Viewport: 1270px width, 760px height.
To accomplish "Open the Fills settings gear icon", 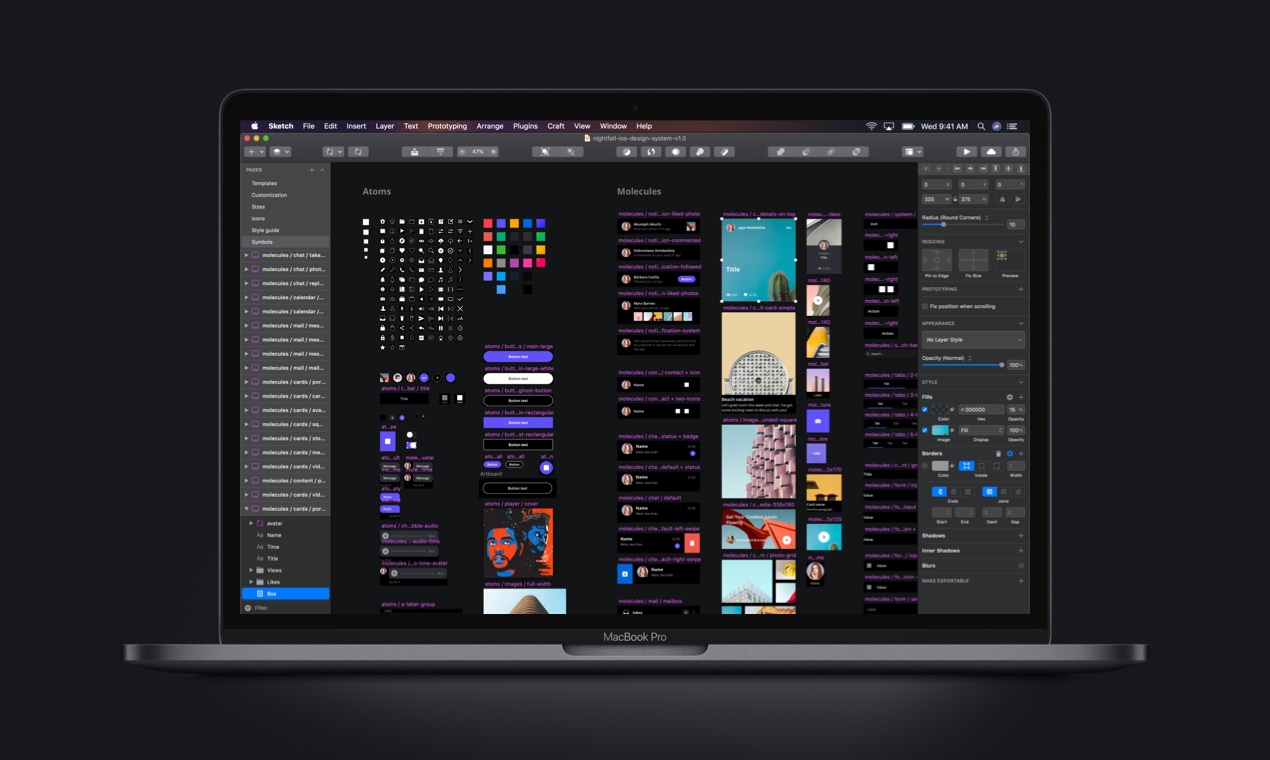I will (1009, 397).
